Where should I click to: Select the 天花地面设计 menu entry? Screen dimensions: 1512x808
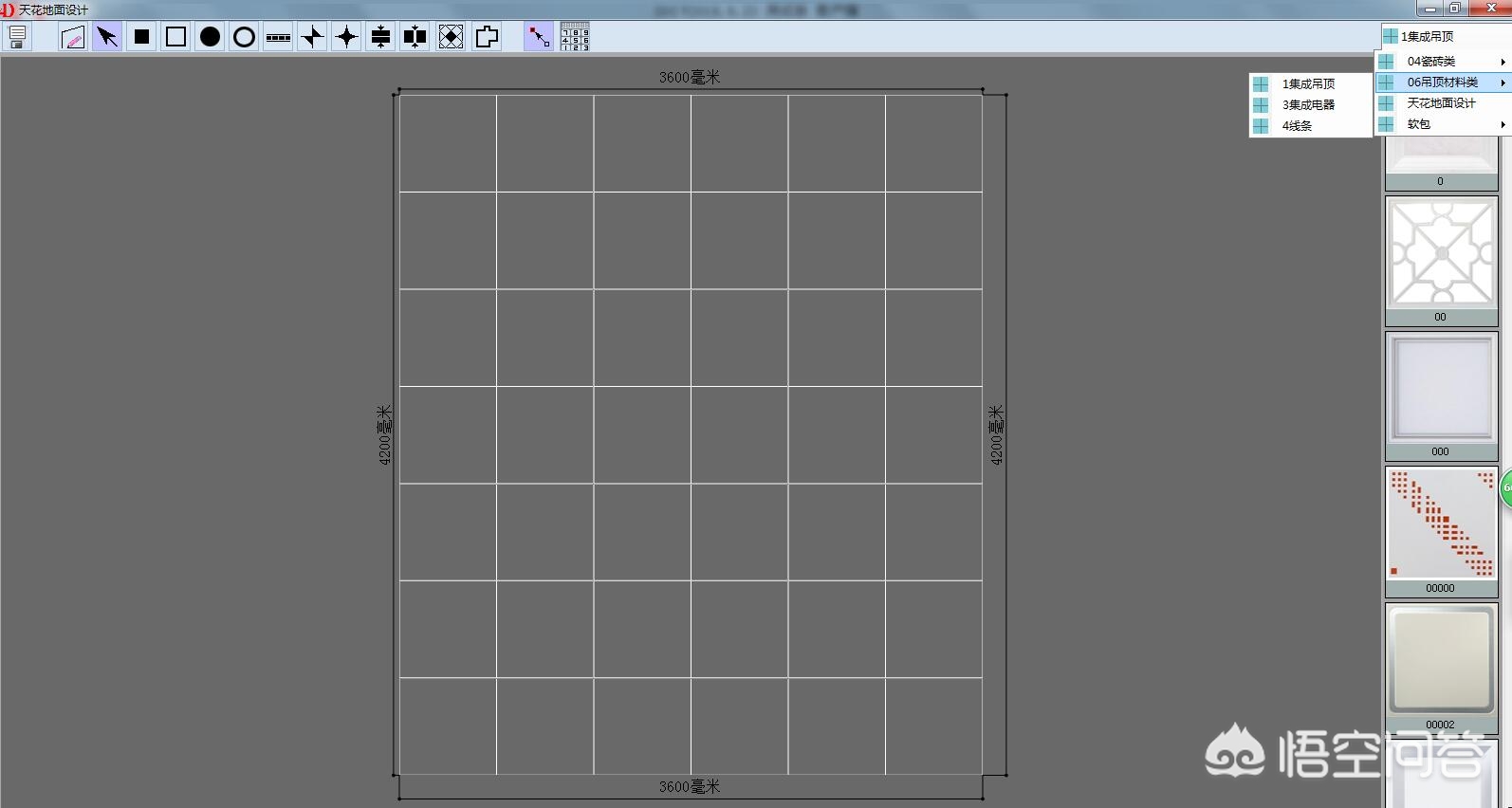click(1441, 103)
